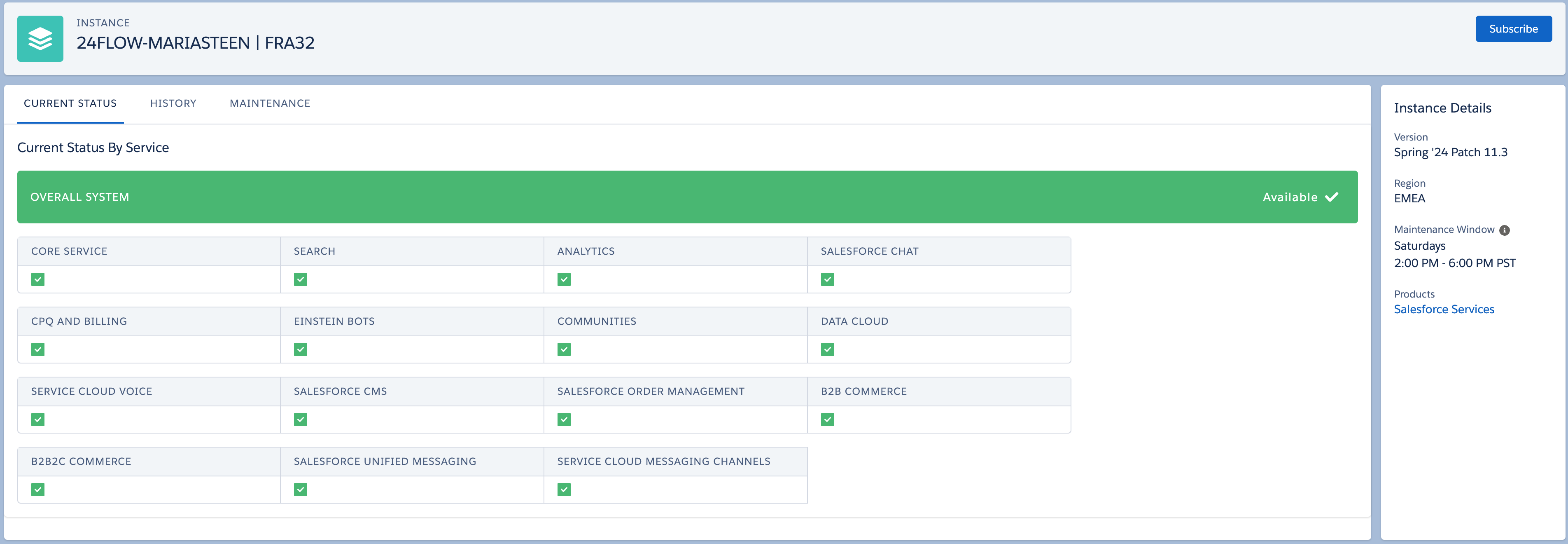The width and height of the screenshot is (1568, 544).
Task: Click Overall System Available checkmark
Action: (x=1331, y=197)
